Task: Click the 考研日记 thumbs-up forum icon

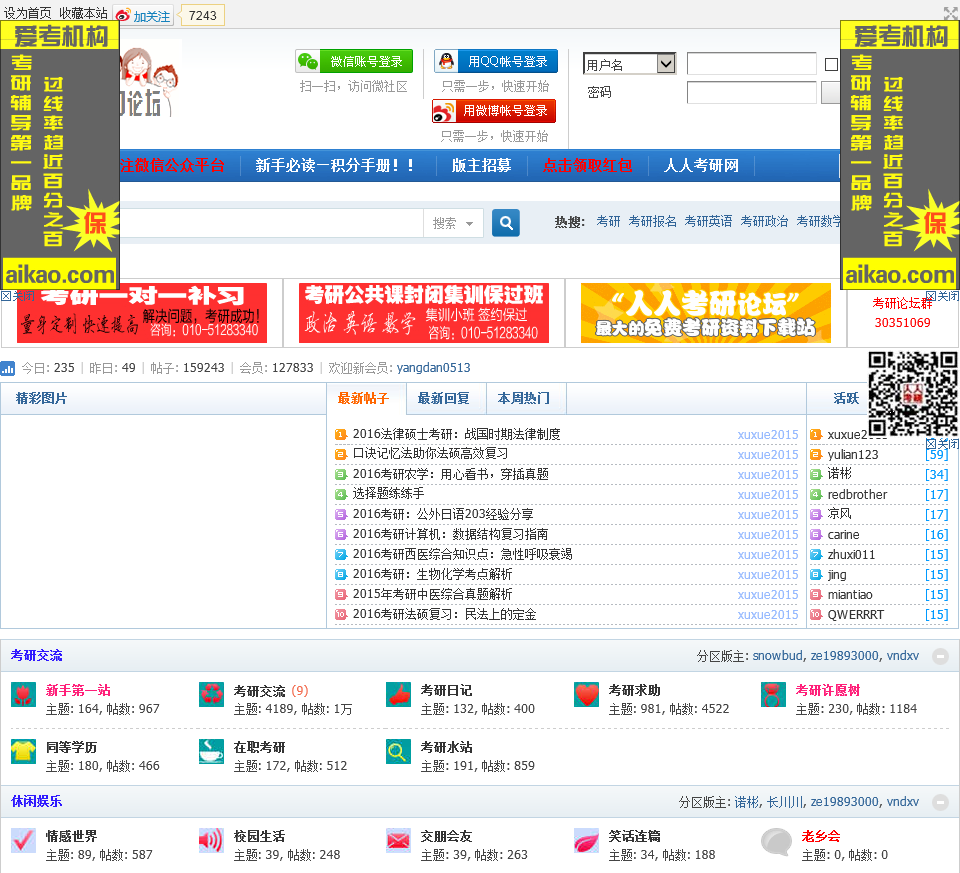Action: [x=399, y=695]
